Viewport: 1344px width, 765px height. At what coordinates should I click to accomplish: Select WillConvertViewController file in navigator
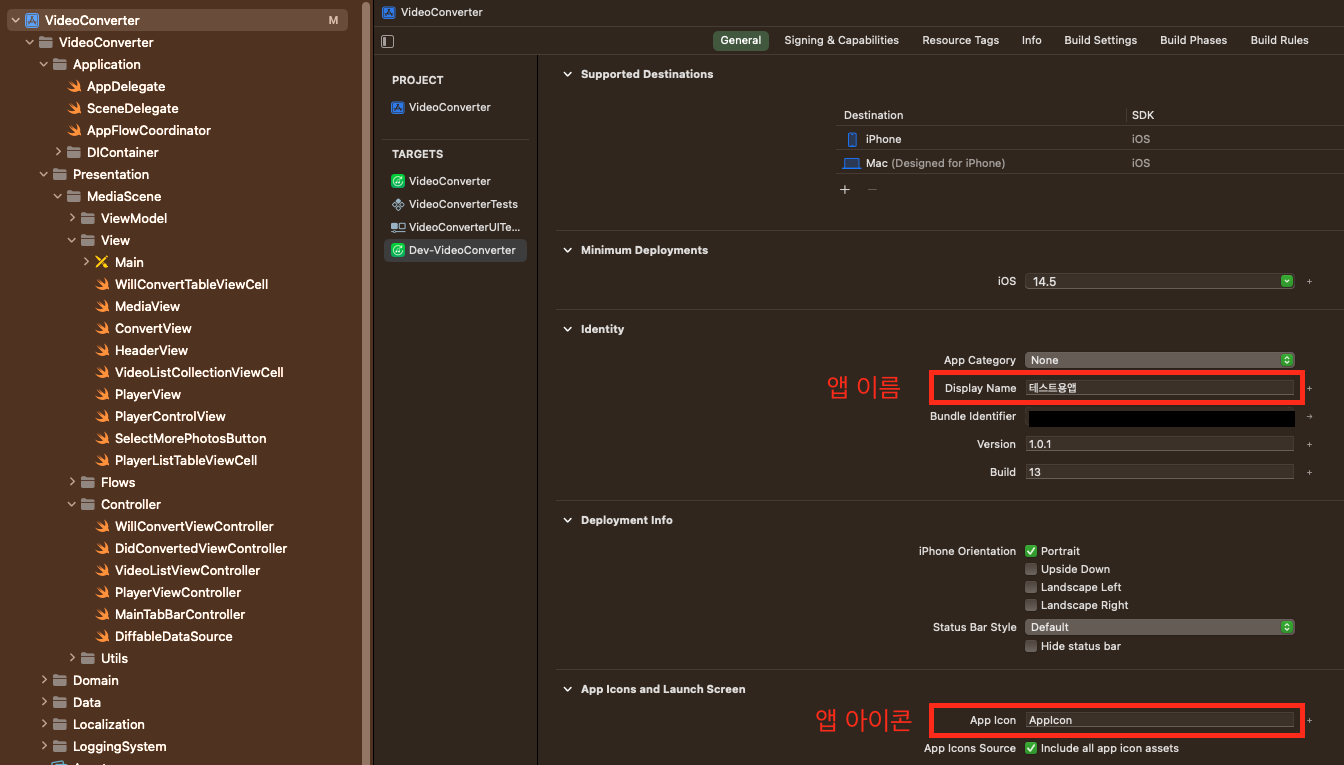pyautogui.click(x=194, y=527)
